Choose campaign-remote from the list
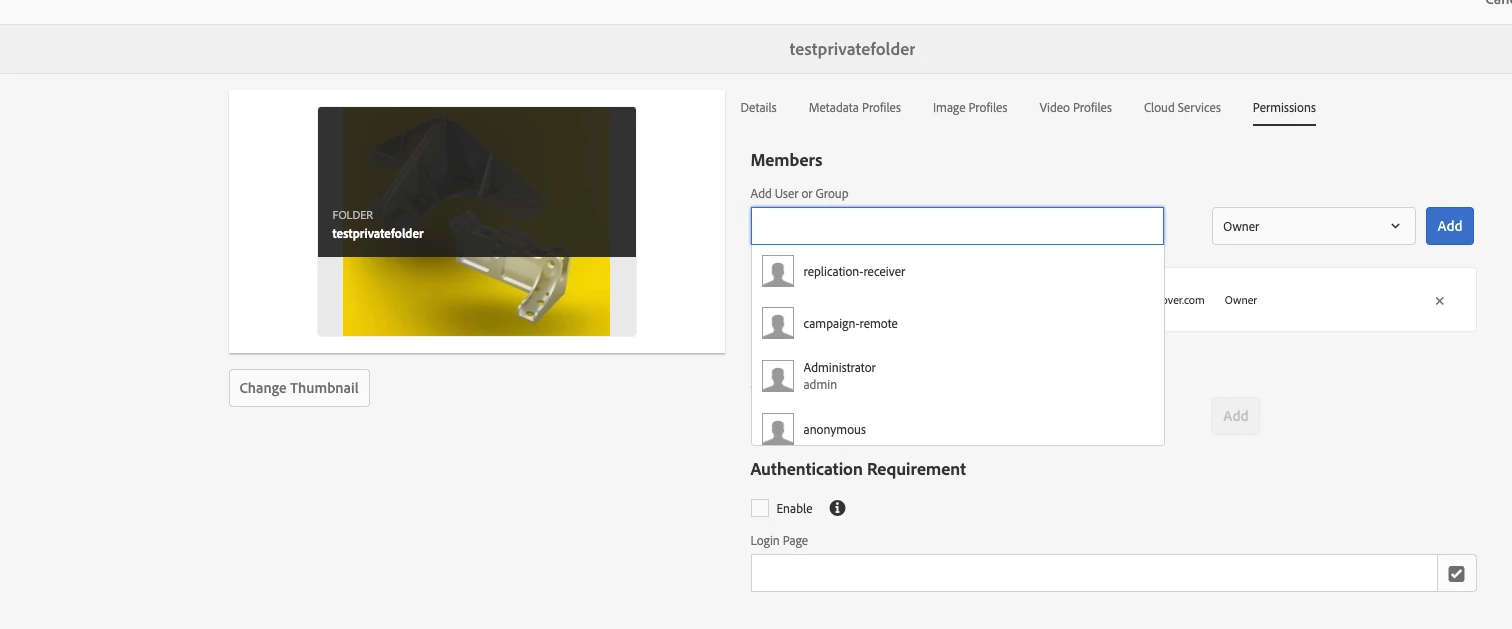 [x=958, y=323]
